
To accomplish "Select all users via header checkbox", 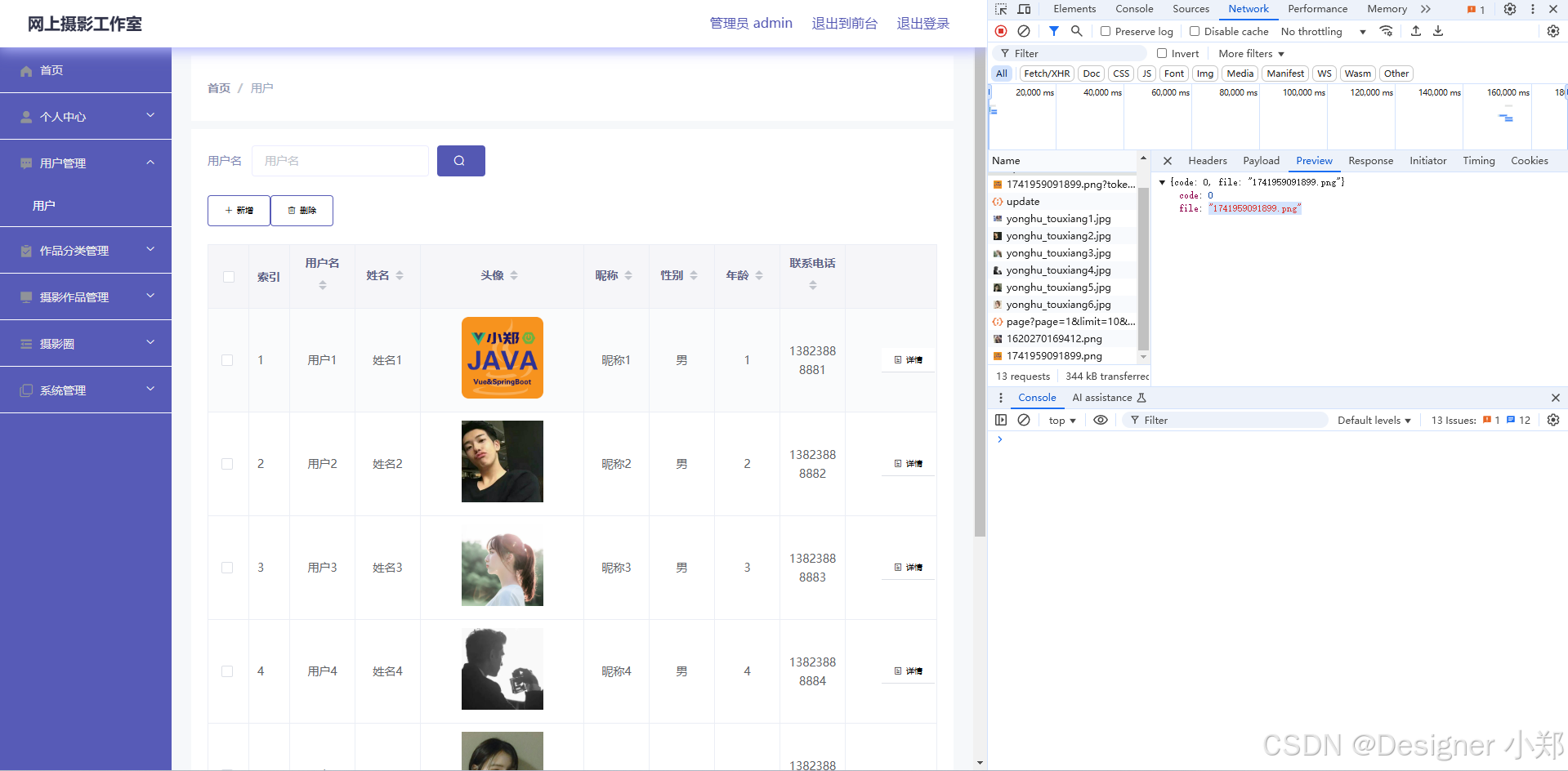I will [x=228, y=277].
